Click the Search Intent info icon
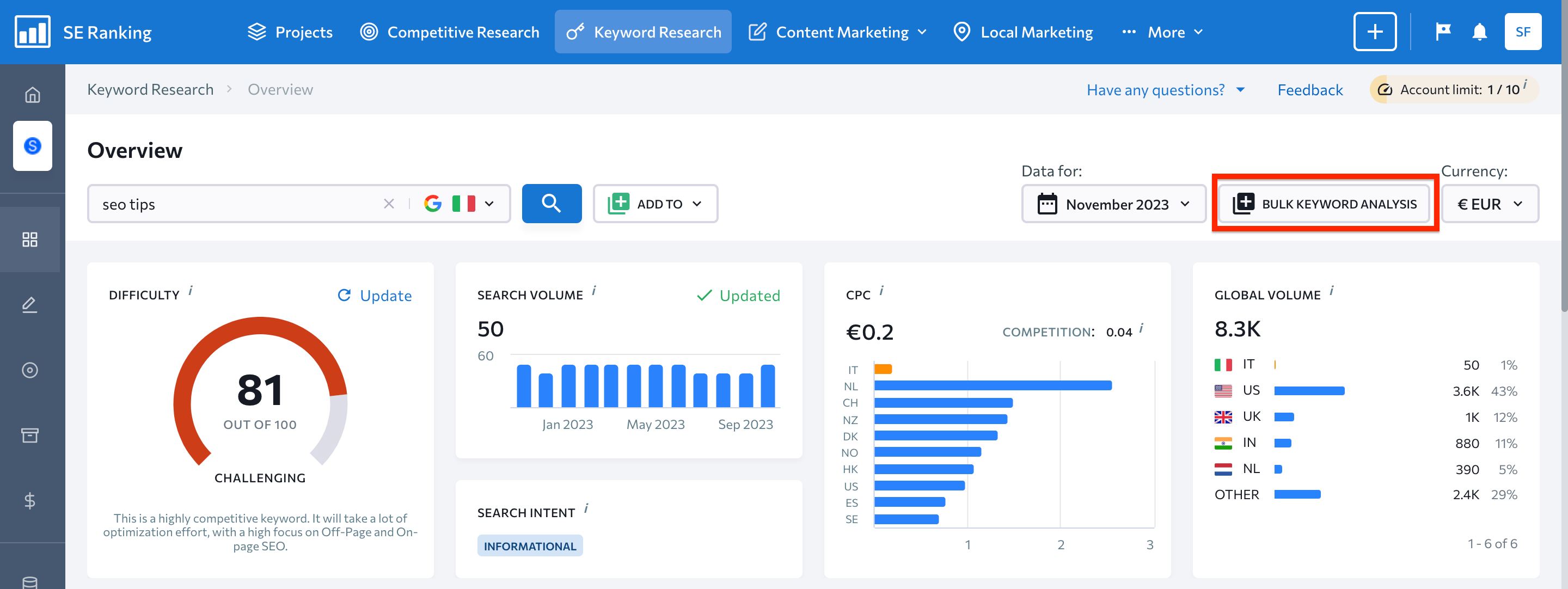 click(586, 508)
